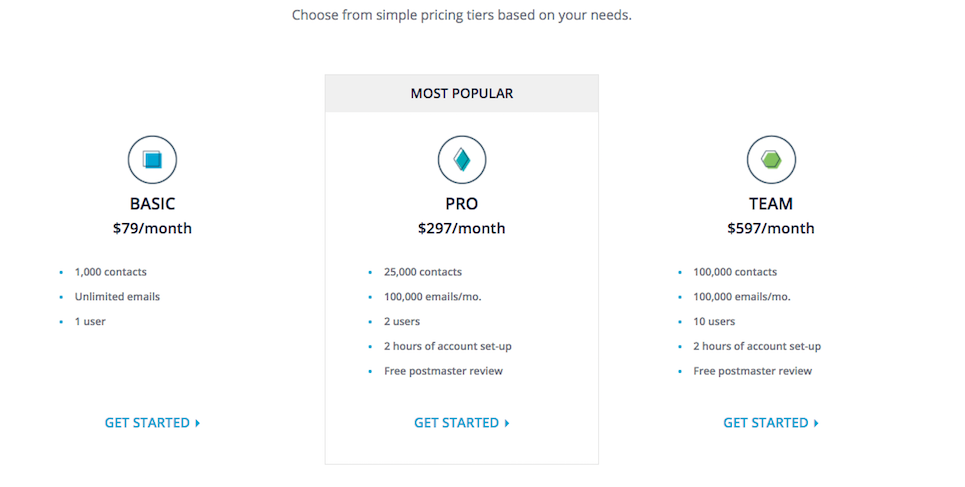Click the PRO plan title
Screen dimensions: 965x487
coord(462,204)
